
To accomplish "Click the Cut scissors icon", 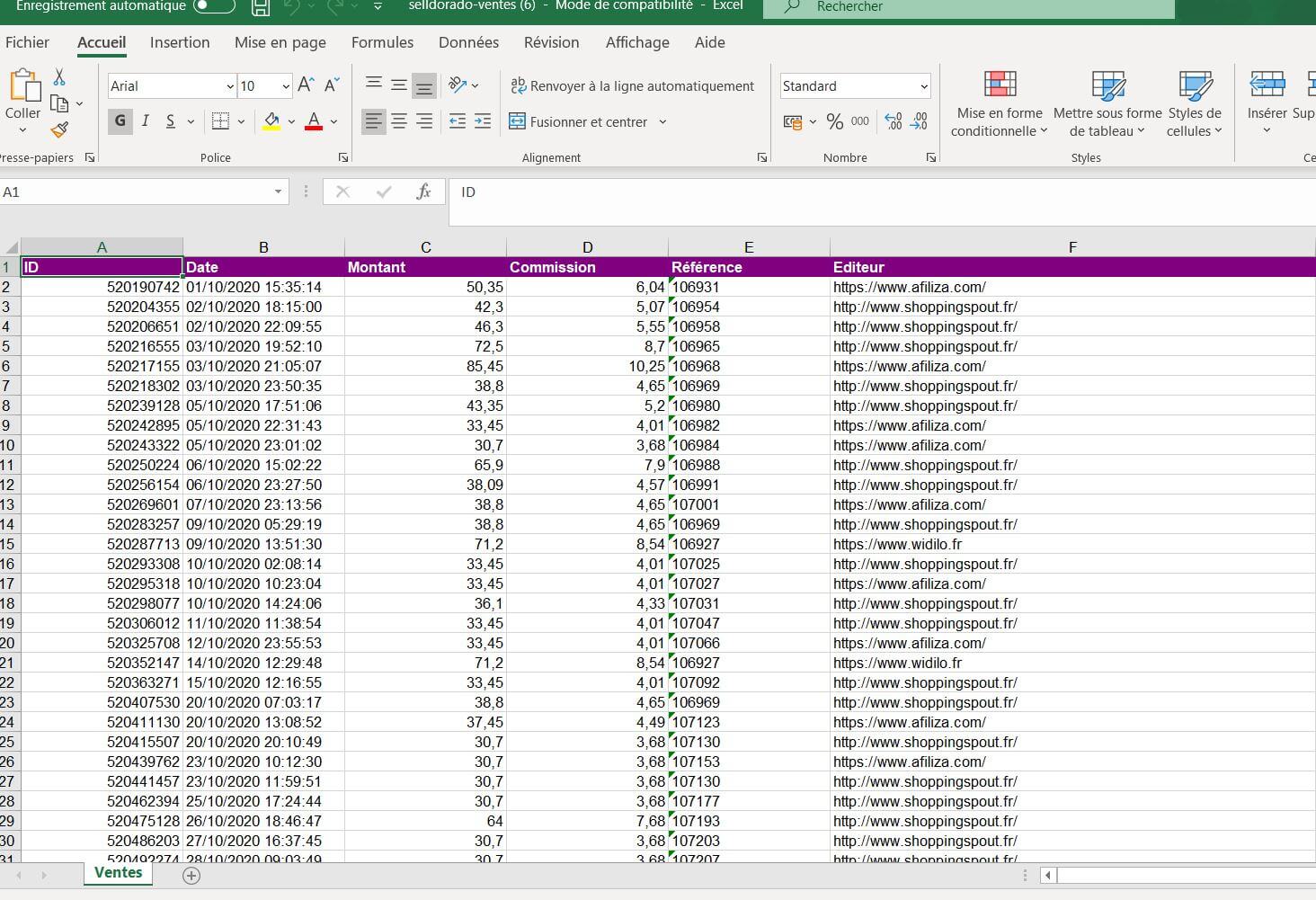I will [x=59, y=77].
